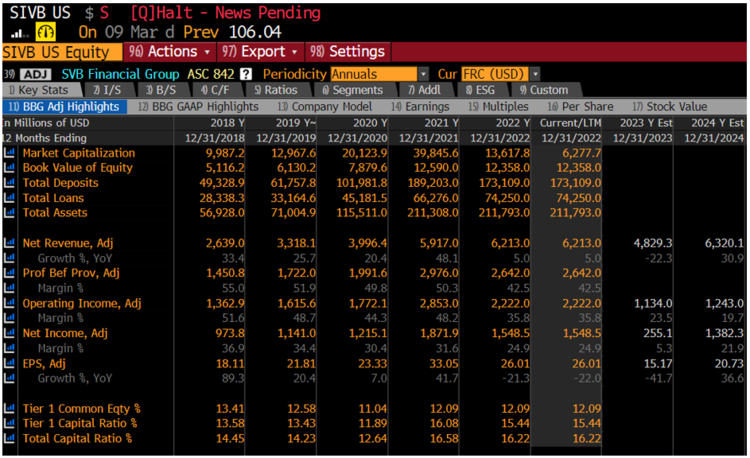
Task: Chart the Net Revenue, Adj row icon
Action: pos(9,243)
